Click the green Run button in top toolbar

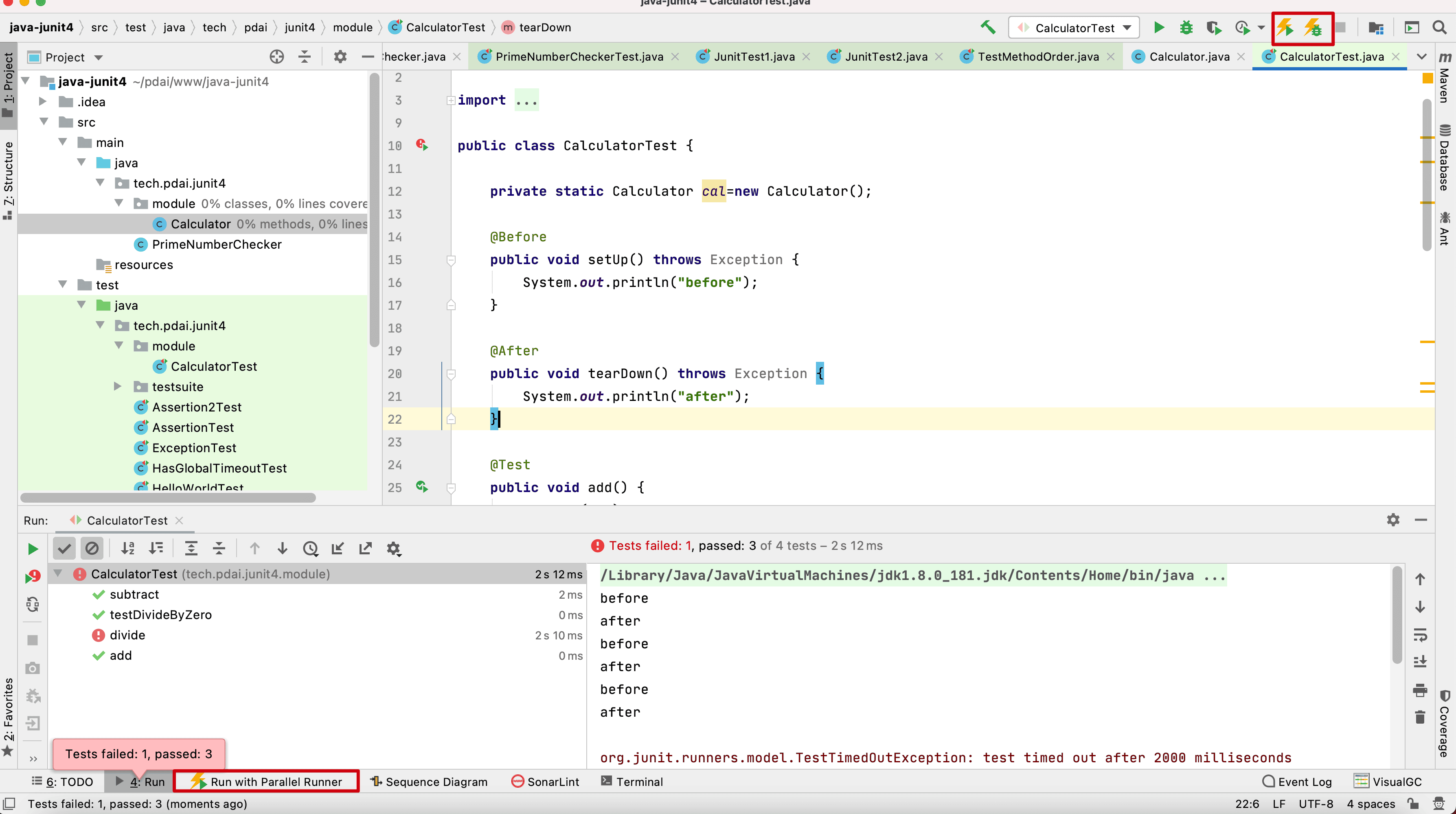[1159, 28]
